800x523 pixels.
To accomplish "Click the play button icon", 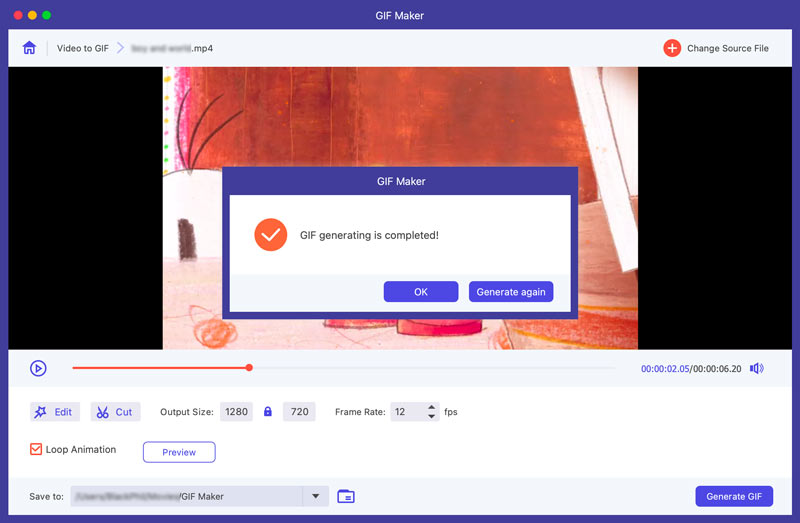I will [38, 368].
